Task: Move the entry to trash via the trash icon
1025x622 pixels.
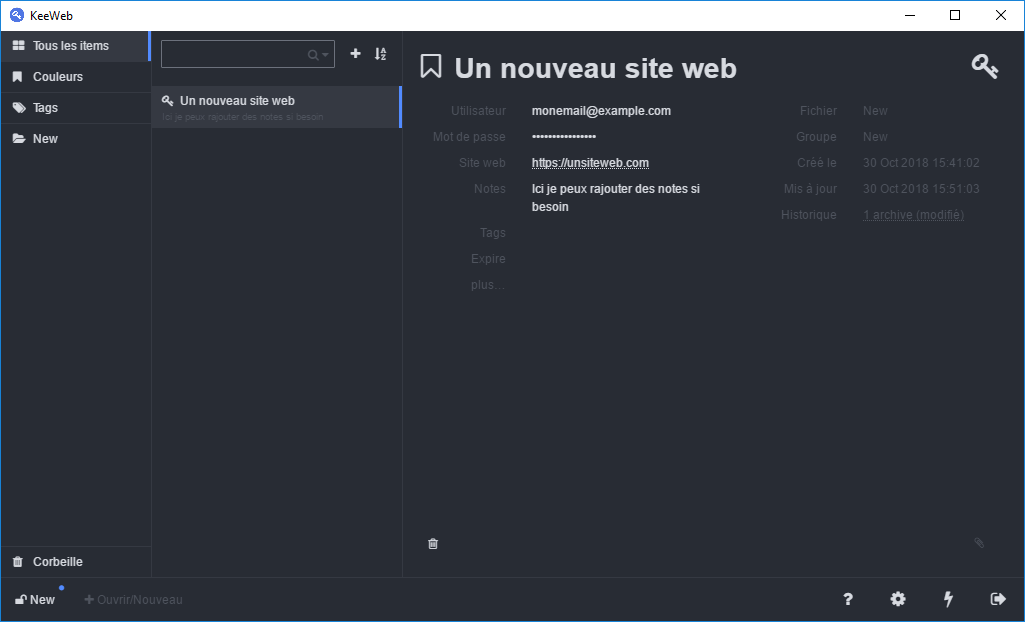Action: click(x=432, y=543)
